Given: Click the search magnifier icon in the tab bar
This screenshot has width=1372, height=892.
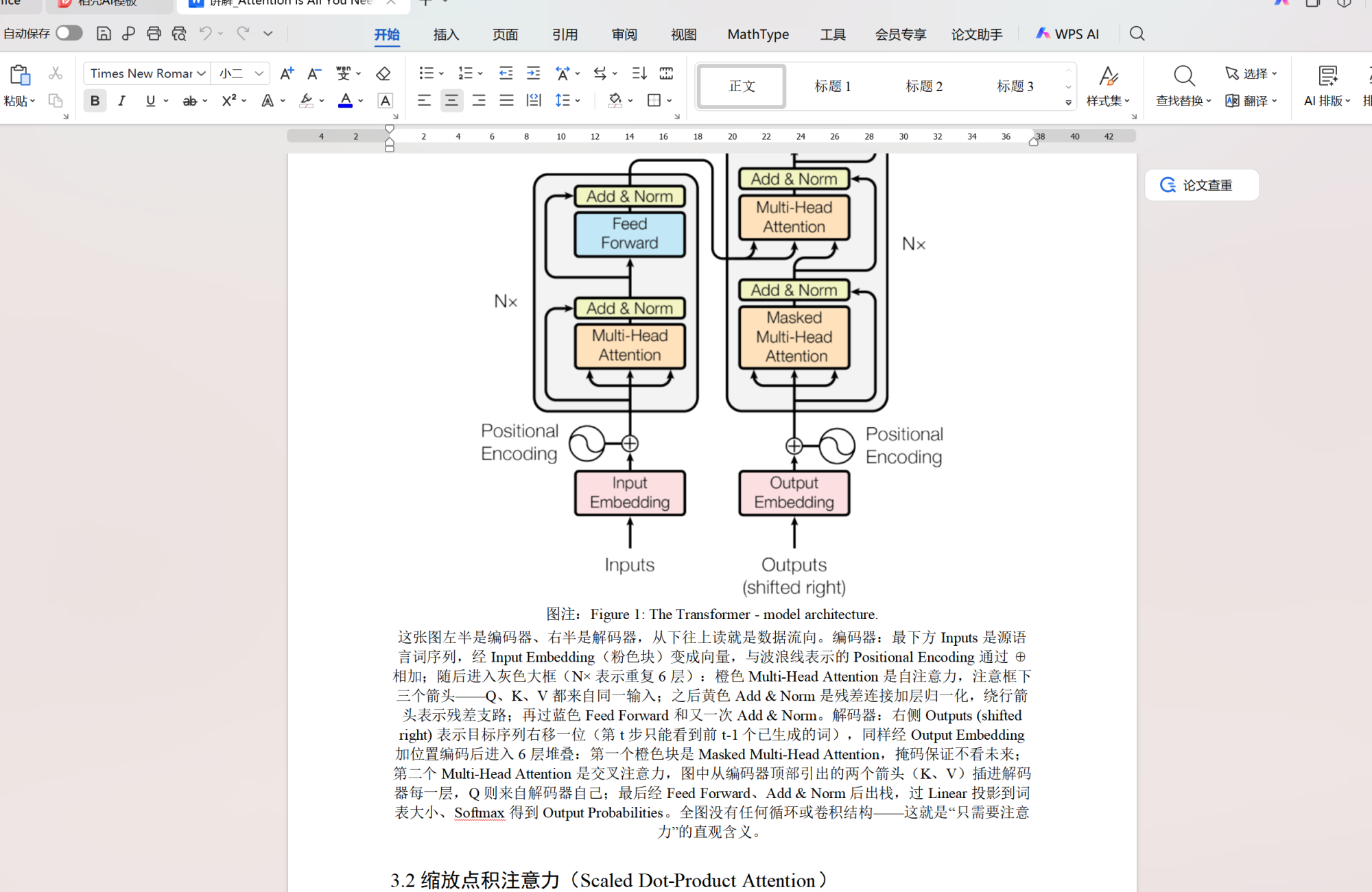Looking at the screenshot, I should (x=1137, y=34).
